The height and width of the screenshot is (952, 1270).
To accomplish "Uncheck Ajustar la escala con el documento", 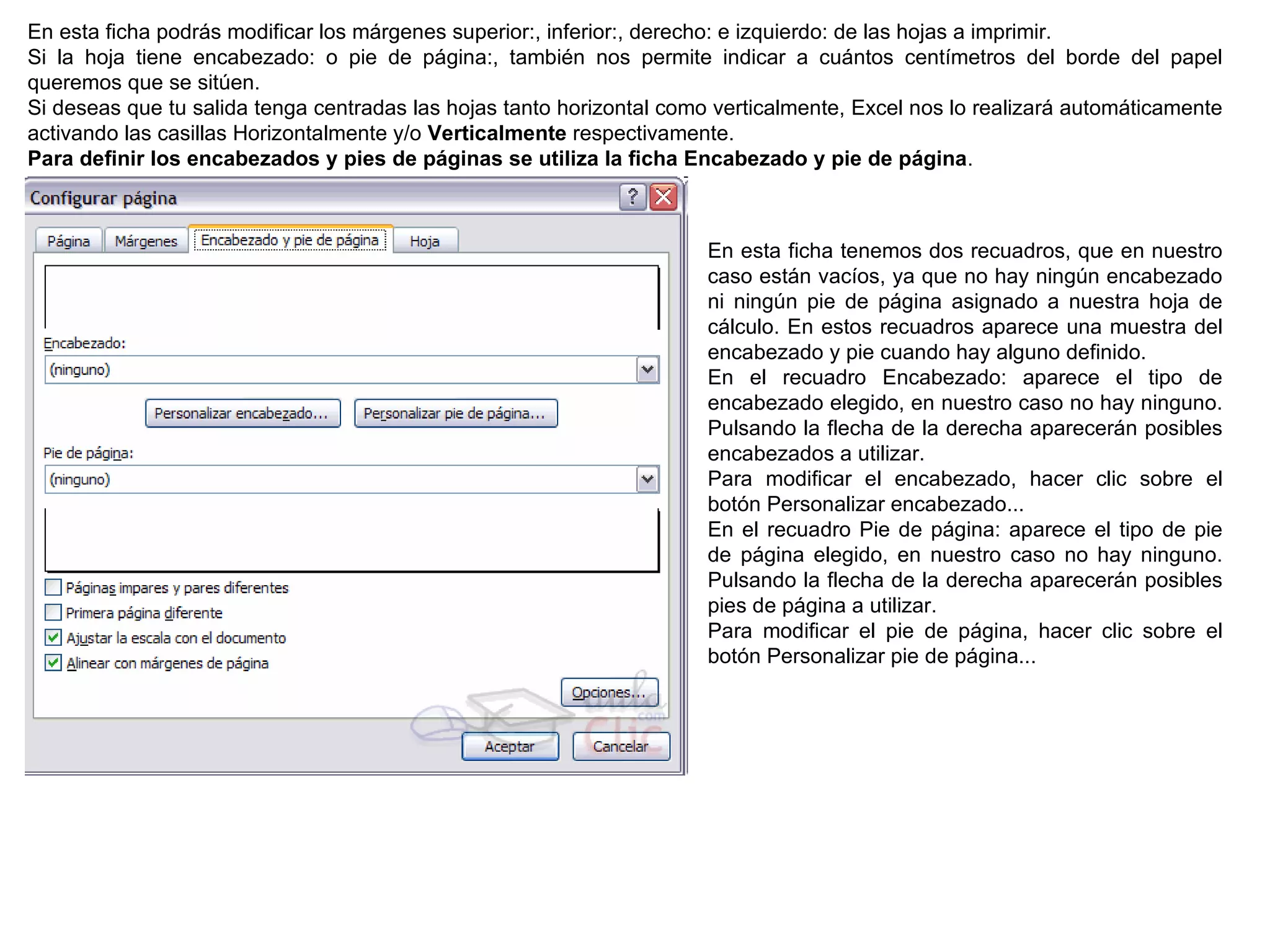I will point(54,638).
